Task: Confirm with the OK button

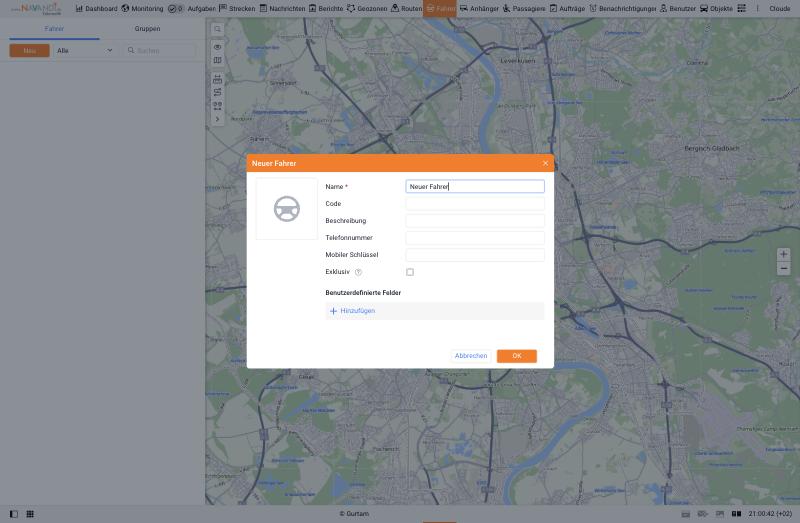Action: pyautogui.click(x=517, y=356)
